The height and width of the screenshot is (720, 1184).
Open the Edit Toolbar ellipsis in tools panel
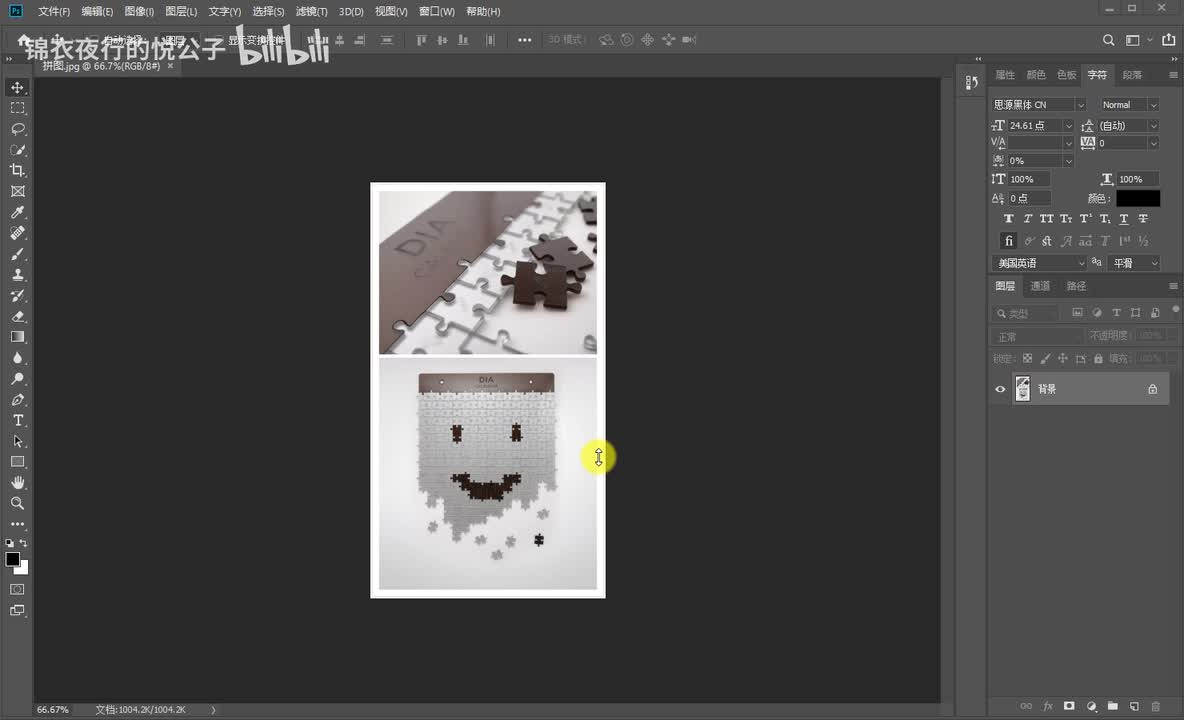point(17,524)
